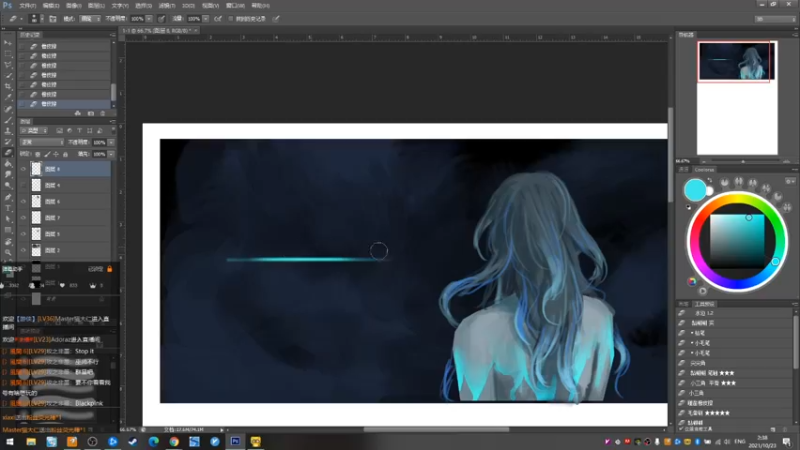Screen dimensions: 800x450
Task: Switch to the Coolorus panel tab
Action: tap(704, 169)
